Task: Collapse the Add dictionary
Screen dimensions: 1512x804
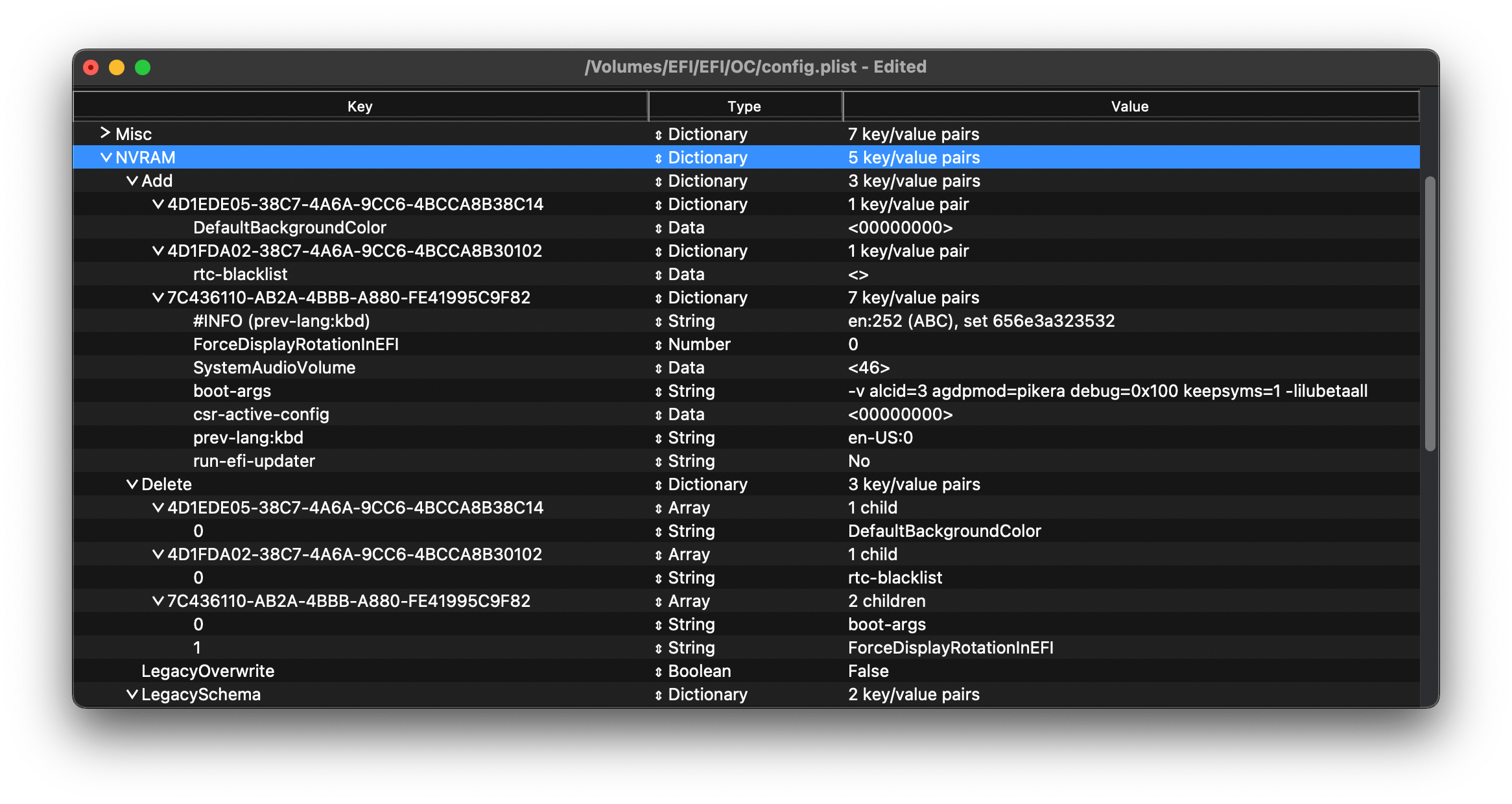Action: point(132,181)
